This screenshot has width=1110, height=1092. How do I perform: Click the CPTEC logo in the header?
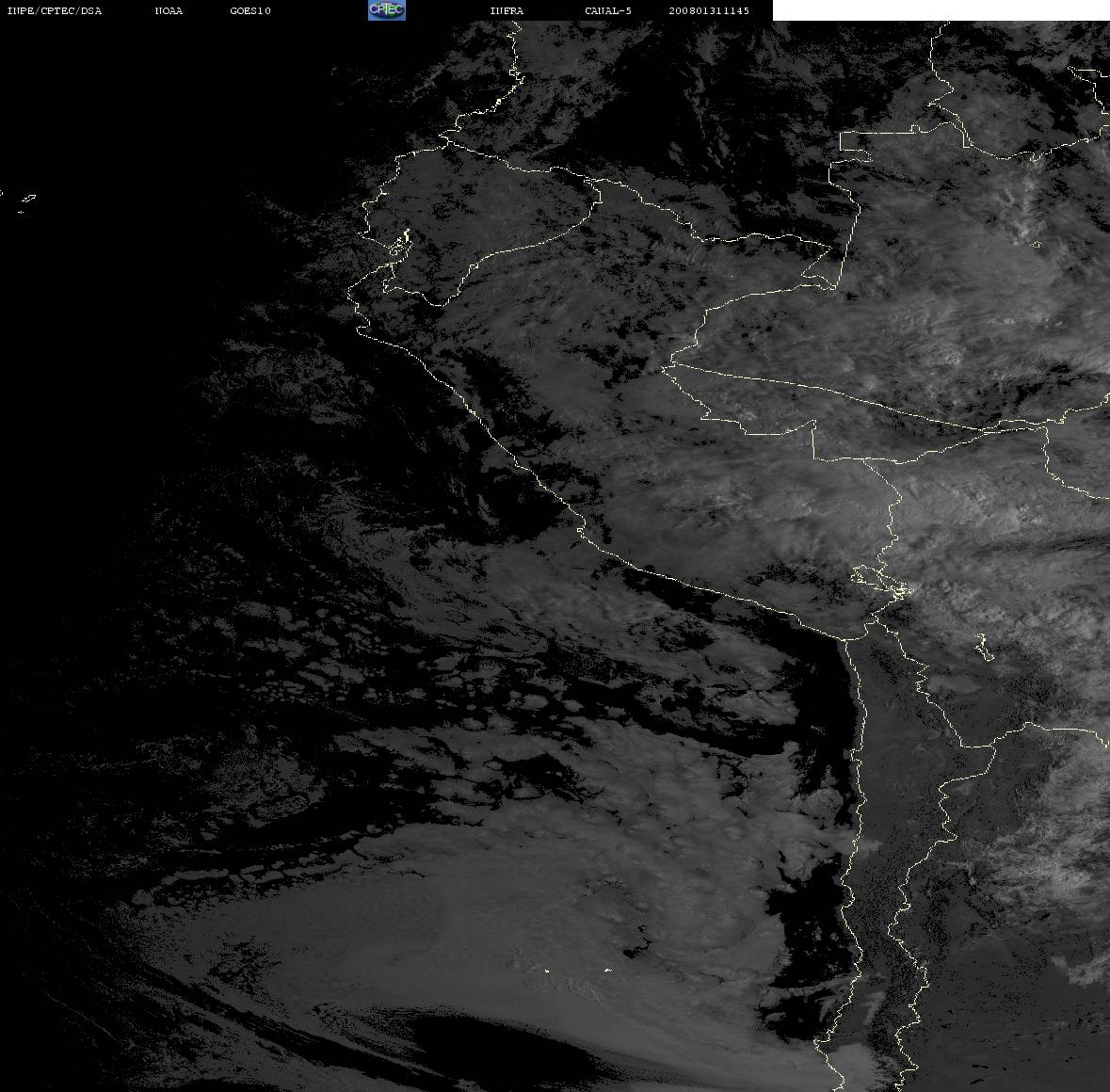pyautogui.click(x=387, y=10)
